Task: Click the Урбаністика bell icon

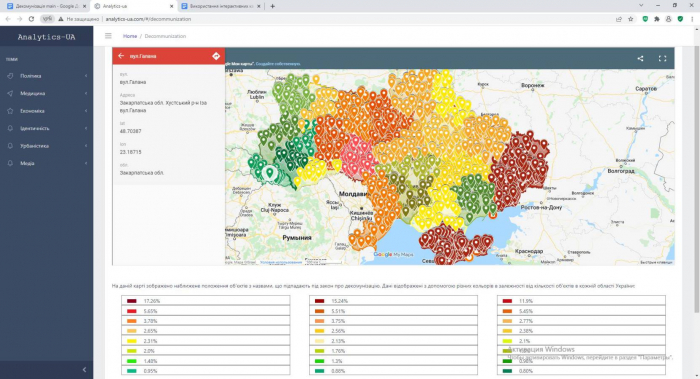Action: click(10, 146)
